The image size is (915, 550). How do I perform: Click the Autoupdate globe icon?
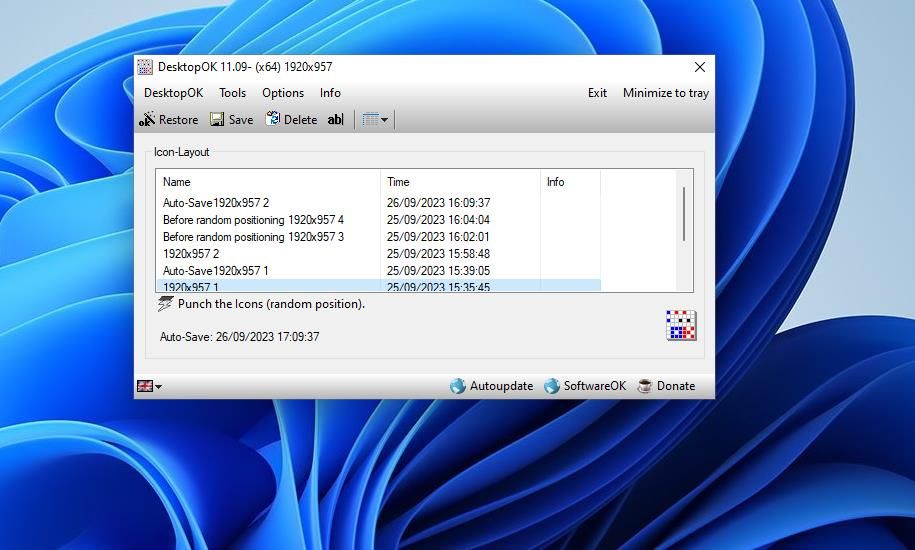click(458, 386)
